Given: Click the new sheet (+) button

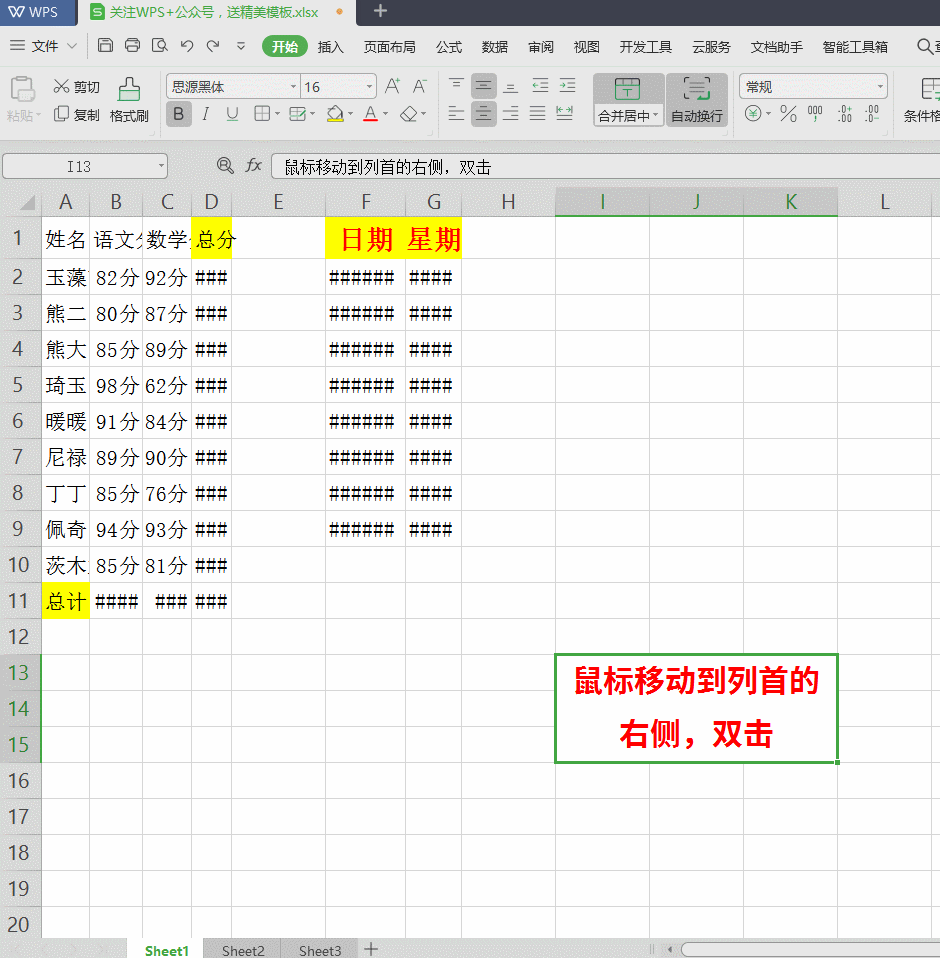Looking at the screenshot, I should tap(371, 948).
